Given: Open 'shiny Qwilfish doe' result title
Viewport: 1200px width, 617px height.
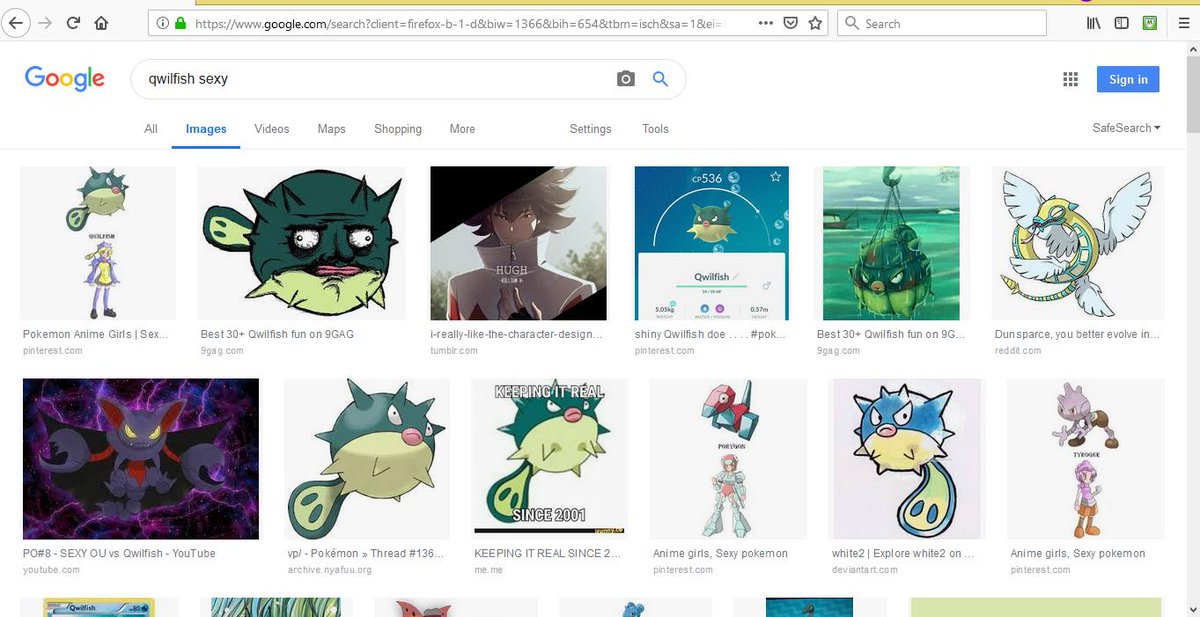Looking at the screenshot, I should tap(710, 334).
